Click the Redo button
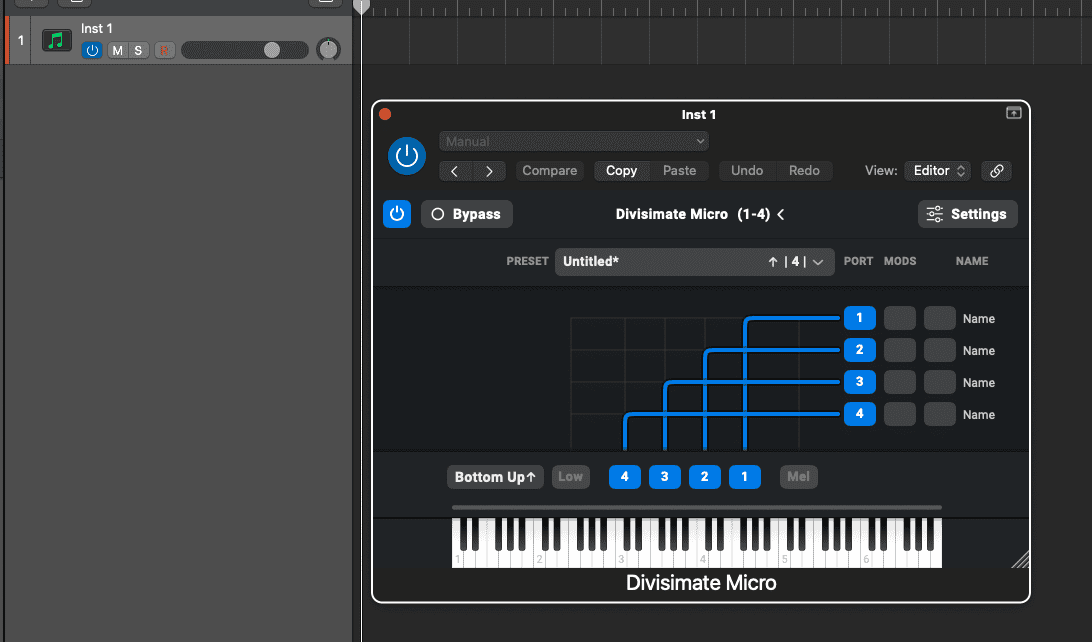 804,171
